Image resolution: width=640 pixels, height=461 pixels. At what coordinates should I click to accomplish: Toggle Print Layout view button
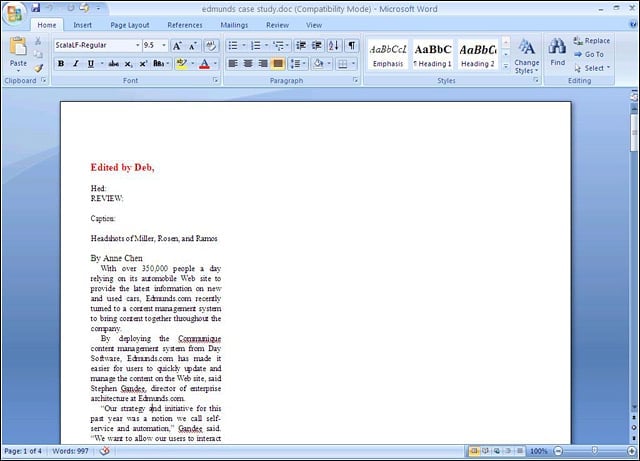tap(474, 451)
